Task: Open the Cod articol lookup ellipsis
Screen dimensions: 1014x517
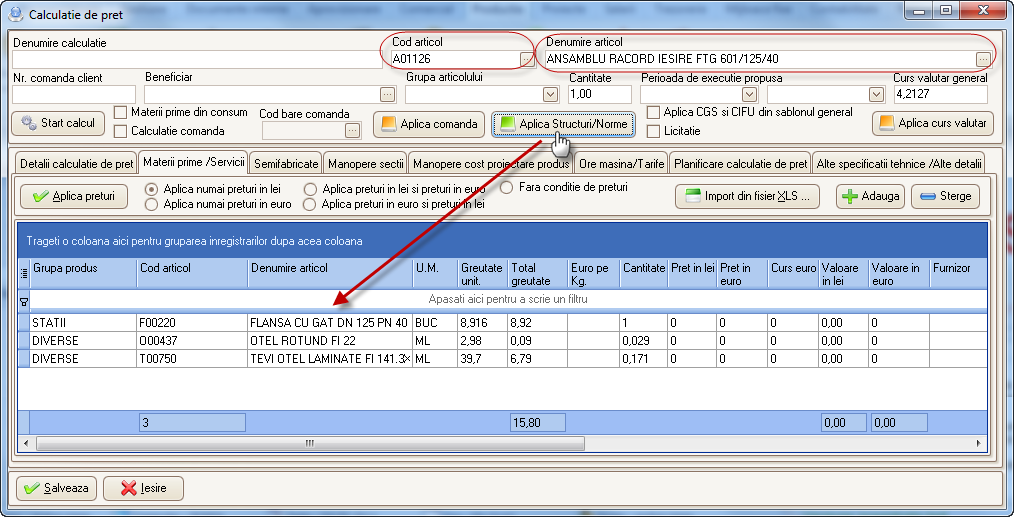Action: pyautogui.click(x=527, y=59)
